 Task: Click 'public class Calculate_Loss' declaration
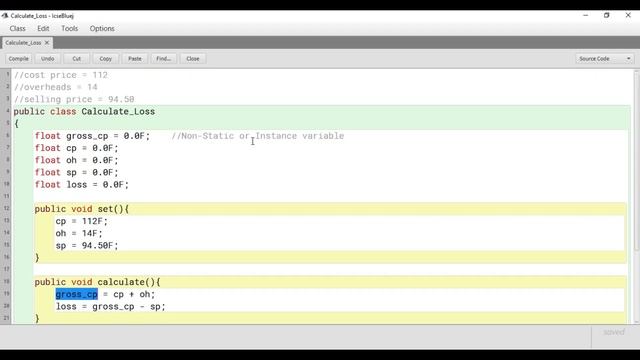(84, 111)
